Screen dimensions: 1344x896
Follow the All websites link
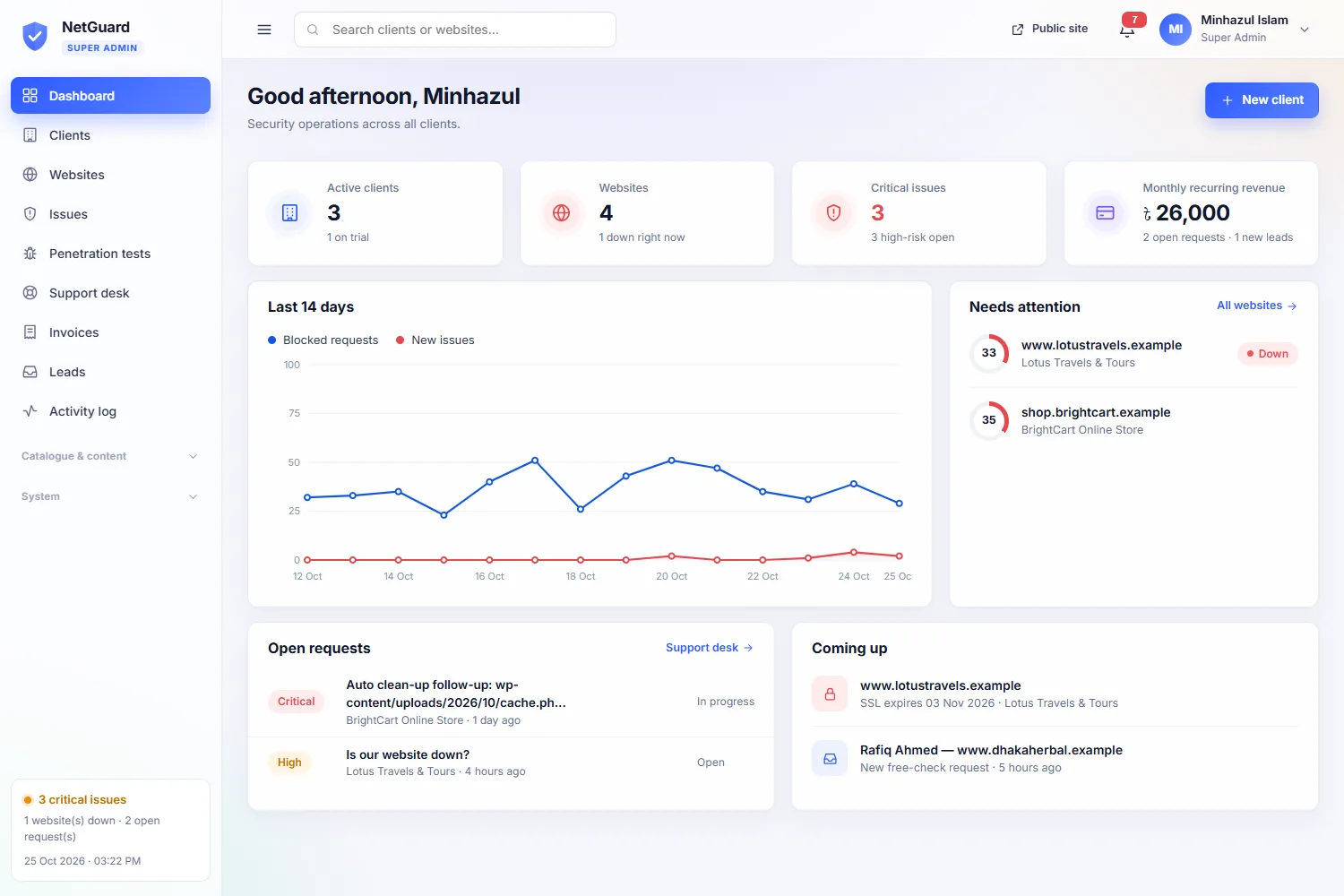1257,306
